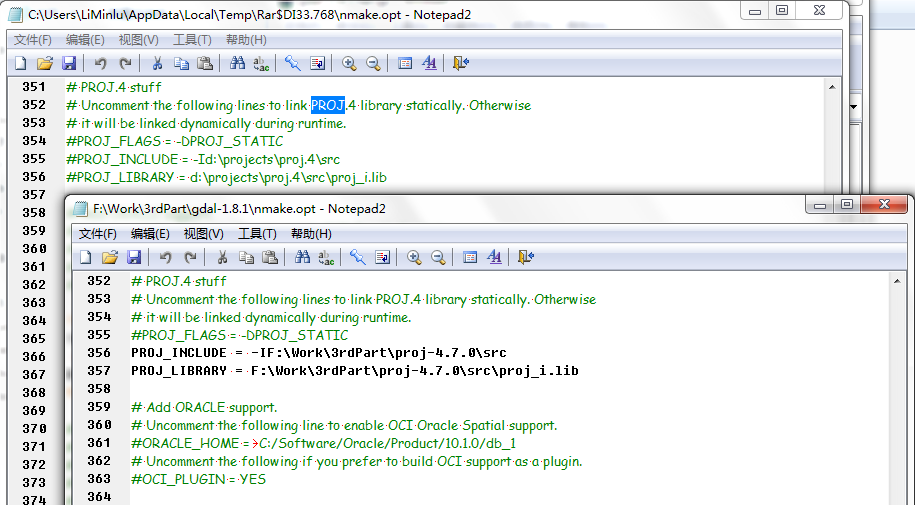Click Find binoculars icon in Temp nmake.opt window
Image resolution: width=915 pixels, height=505 pixels.
pyautogui.click(x=237, y=63)
